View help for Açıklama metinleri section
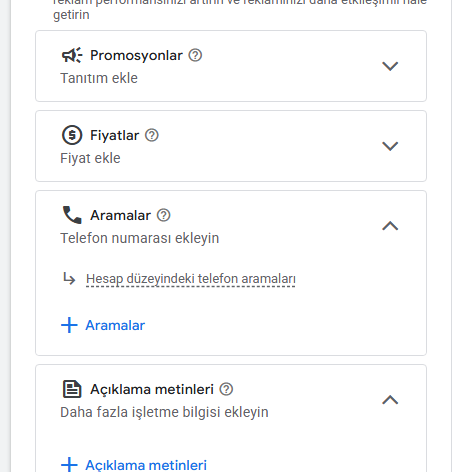454x472 pixels. (x=226, y=389)
